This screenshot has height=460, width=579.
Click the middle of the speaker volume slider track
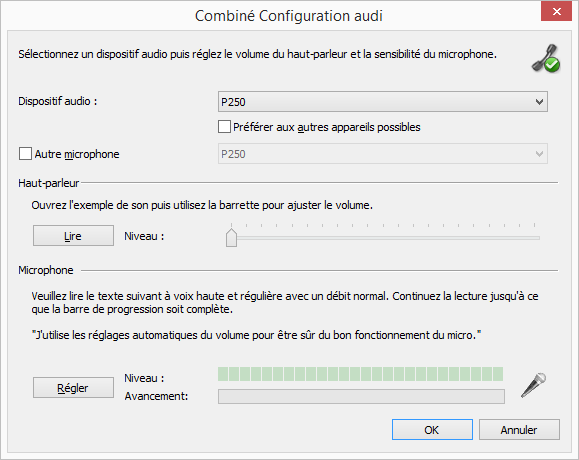[x=383, y=238]
